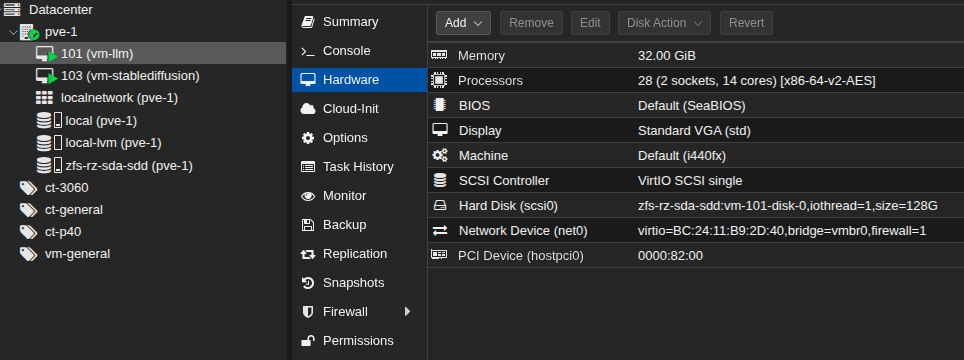Click the localnetwork (pve-1) grid icon
The height and width of the screenshot is (360, 964).
[44, 98]
